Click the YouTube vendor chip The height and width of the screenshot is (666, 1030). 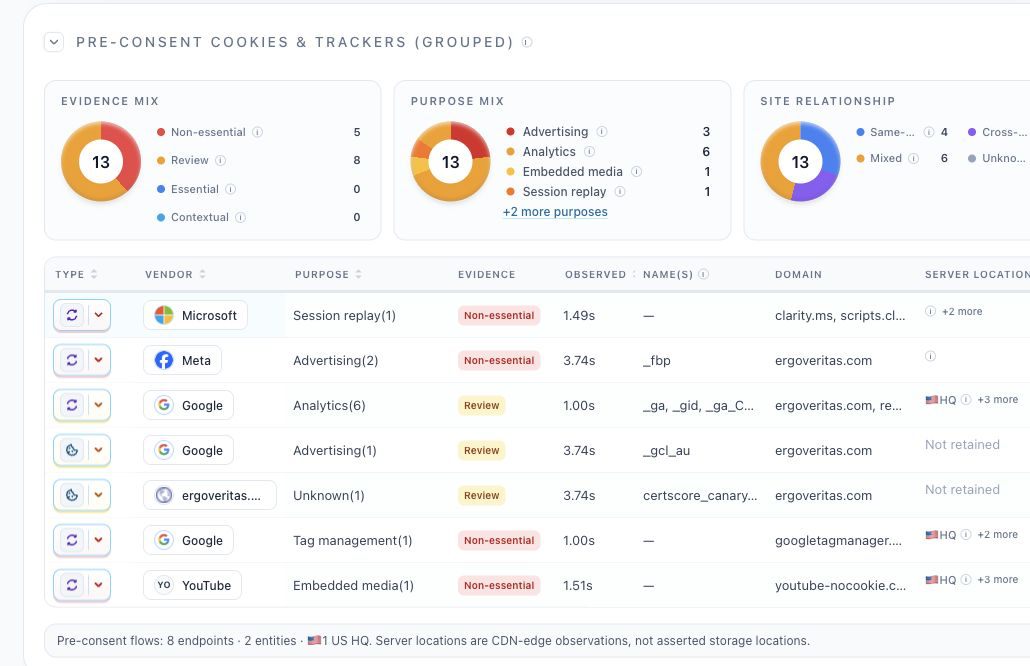pyautogui.click(x=192, y=585)
